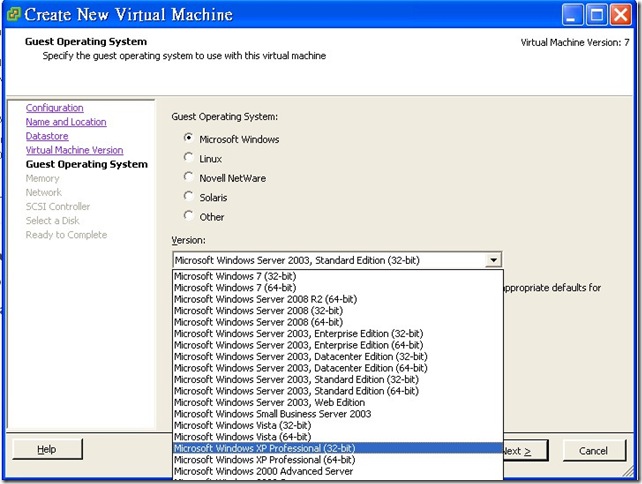Choose Windows Server 2008 R2 (64-bit)
Screen dimensions: 642x484
click(x=338, y=299)
